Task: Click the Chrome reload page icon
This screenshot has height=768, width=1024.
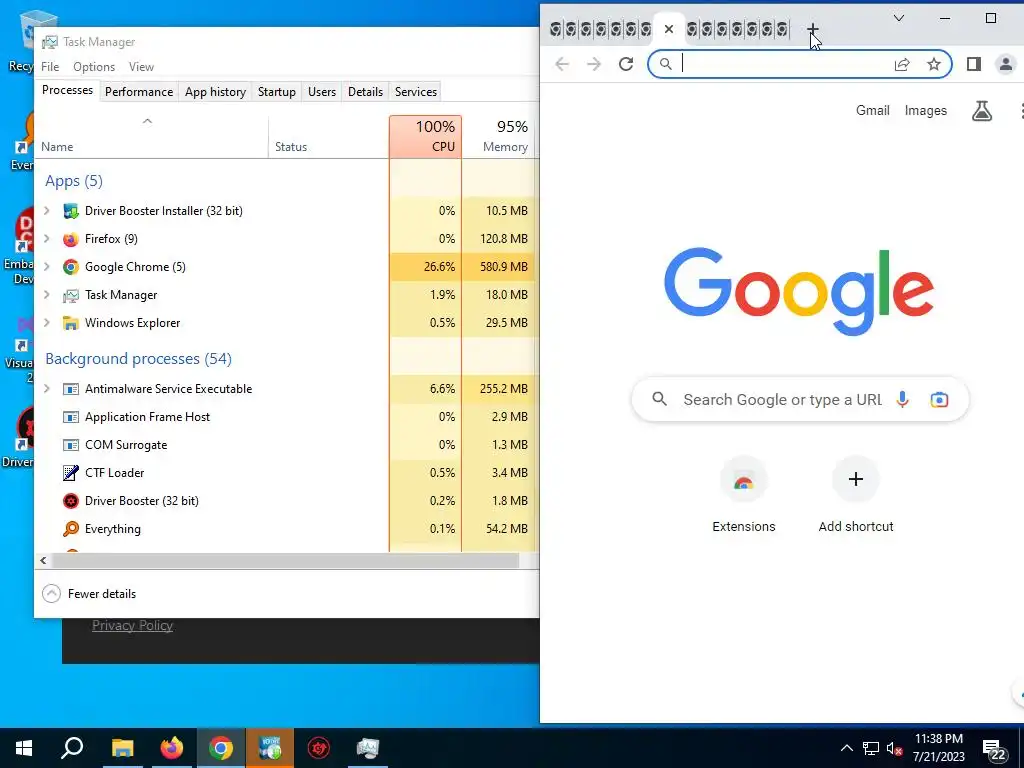Action: (x=626, y=64)
